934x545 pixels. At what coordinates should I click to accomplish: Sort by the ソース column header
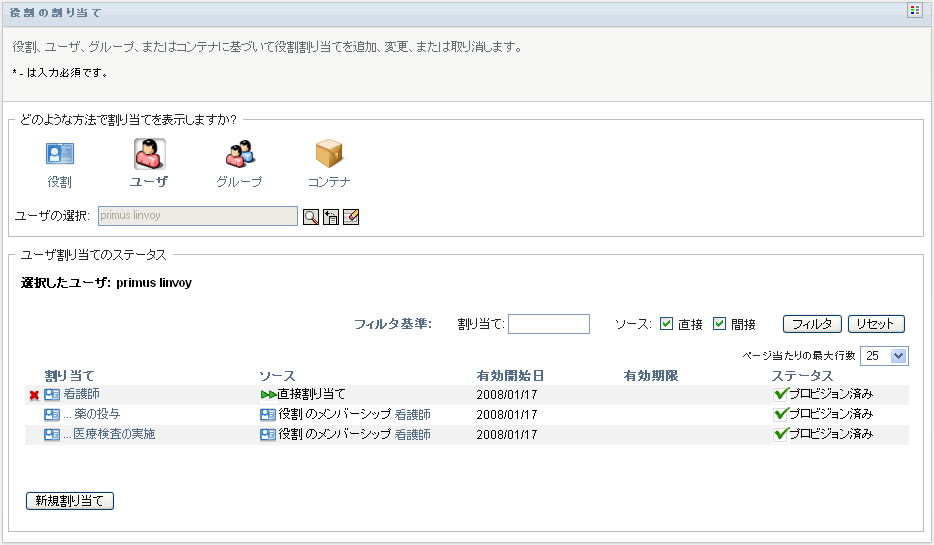[277, 376]
